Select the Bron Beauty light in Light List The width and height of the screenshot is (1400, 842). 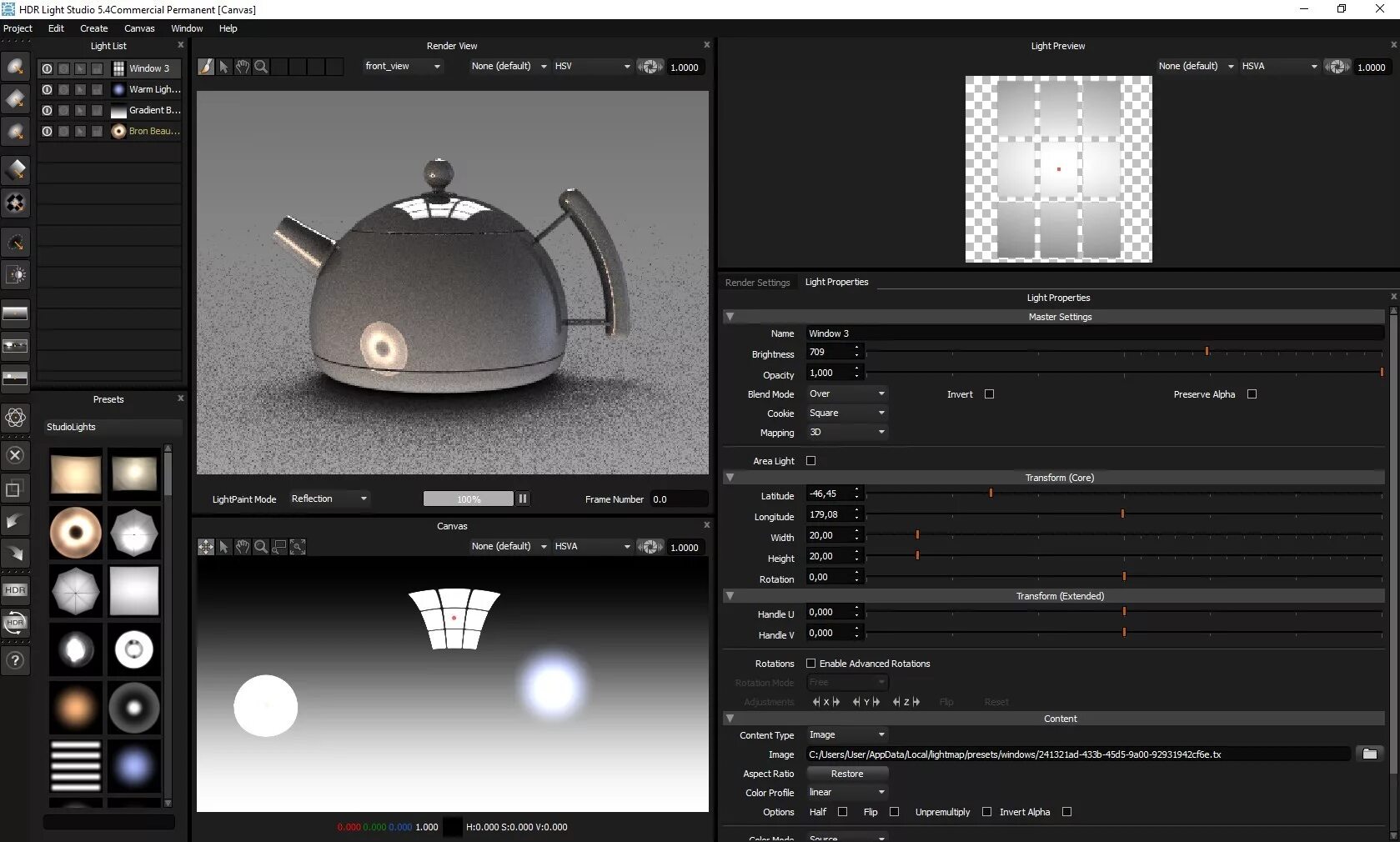tap(154, 131)
